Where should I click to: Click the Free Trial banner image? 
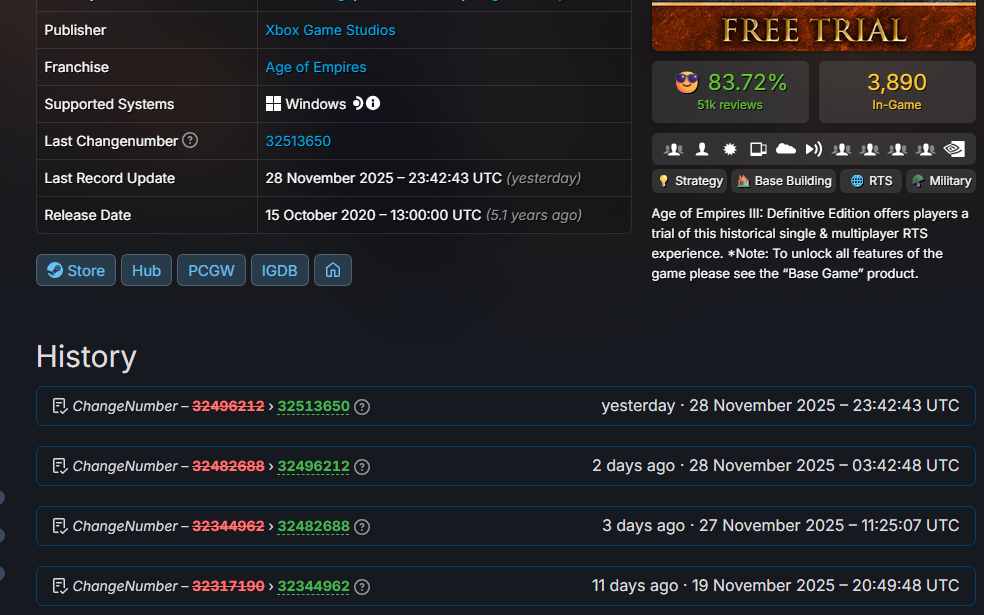[x=813, y=26]
